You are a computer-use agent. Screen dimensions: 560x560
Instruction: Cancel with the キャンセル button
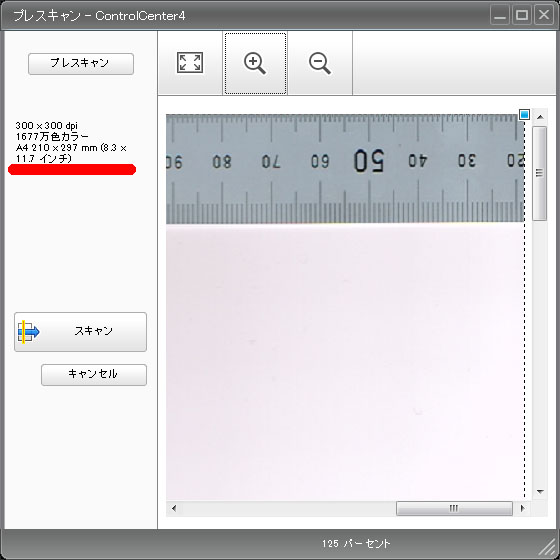pyautogui.click(x=94, y=375)
